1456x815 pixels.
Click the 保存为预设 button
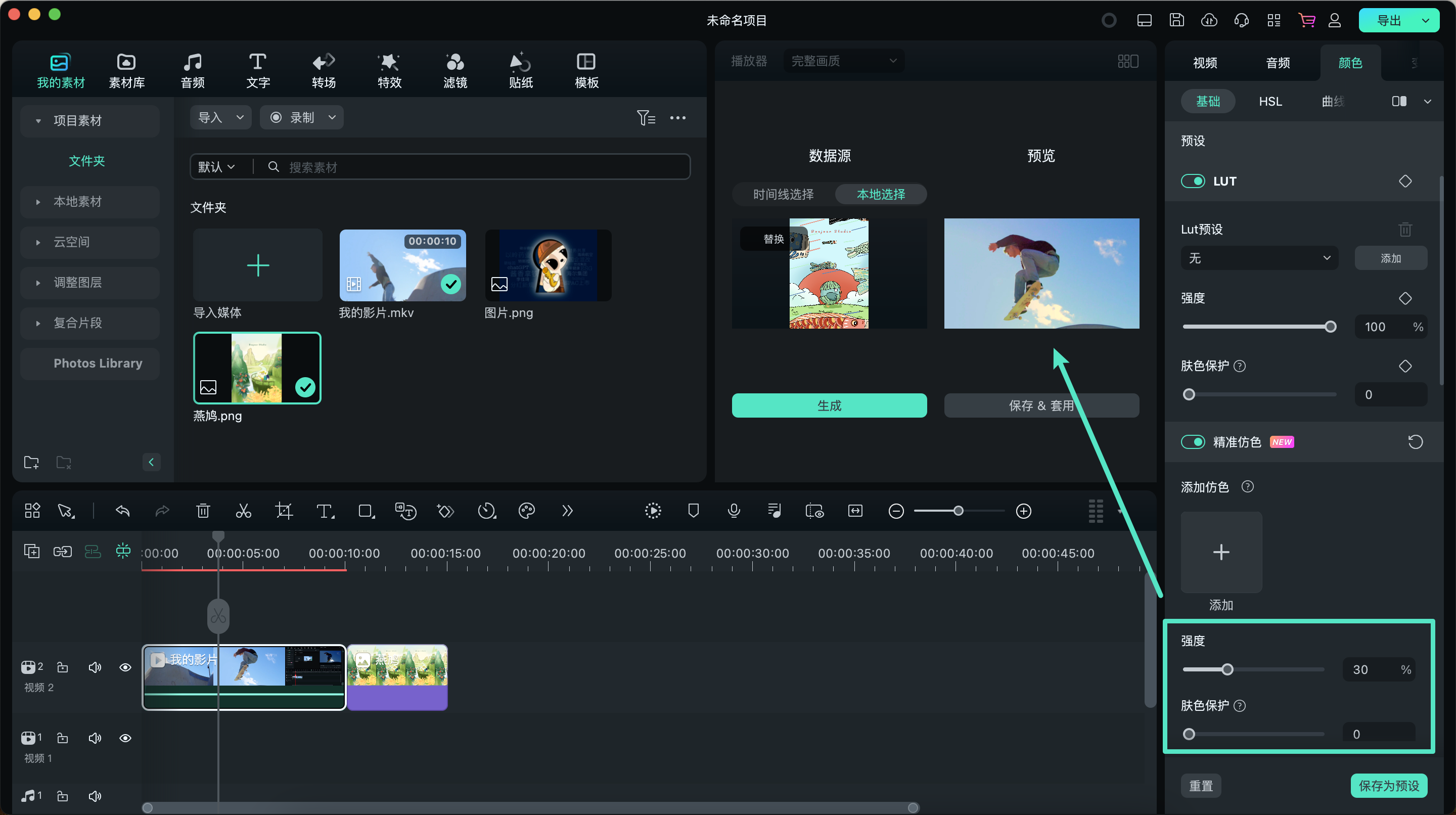click(1389, 786)
